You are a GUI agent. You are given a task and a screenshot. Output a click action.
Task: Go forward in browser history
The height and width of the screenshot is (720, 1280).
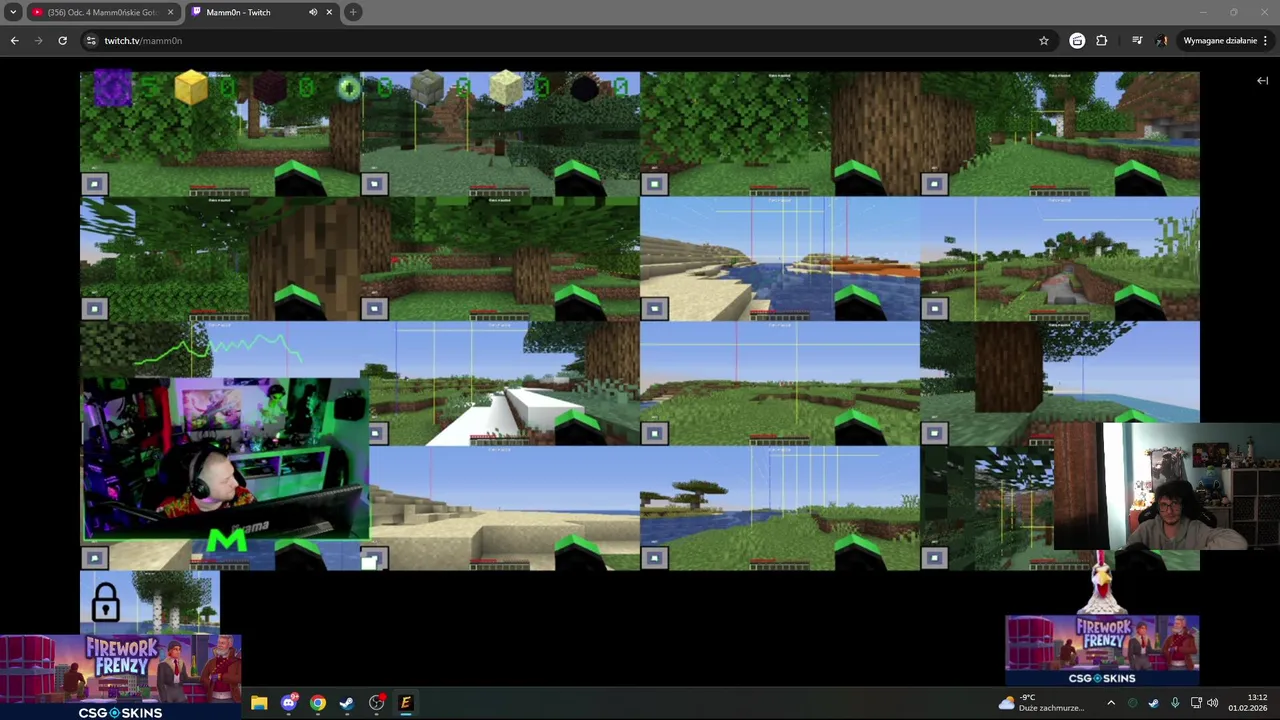click(38, 40)
